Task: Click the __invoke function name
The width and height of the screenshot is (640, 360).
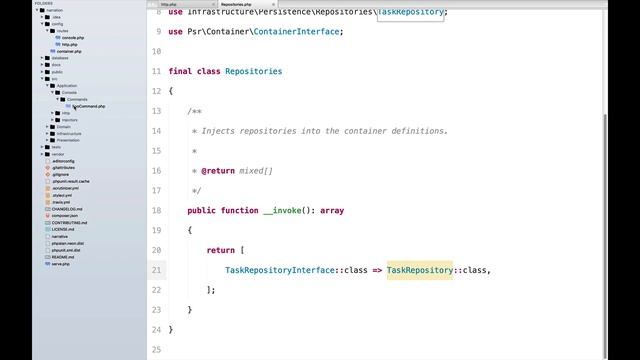Action: click(x=282, y=211)
